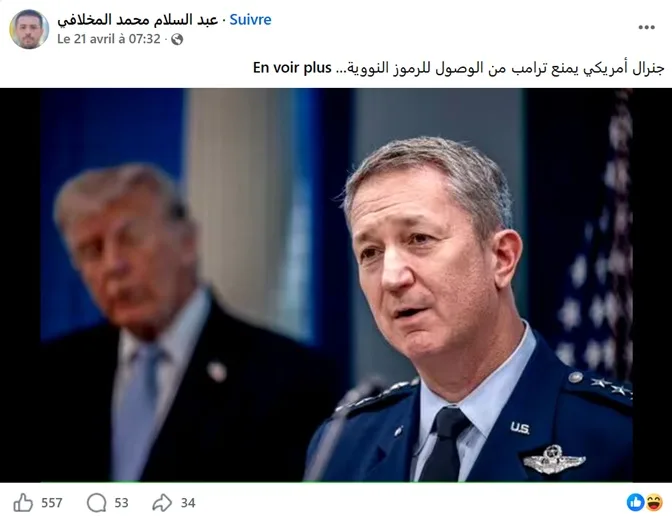The height and width of the screenshot is (516, 672).
Task: Open the author's profile picture
Action: pos(29,29)
